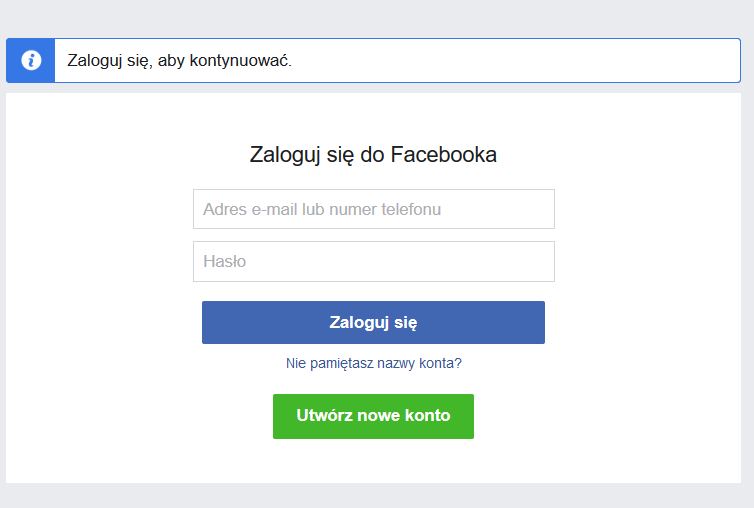Viewport: 754px width, 508px height.
Task: Activate the text box above the 'Hasło' field
Action: [373, 209]
